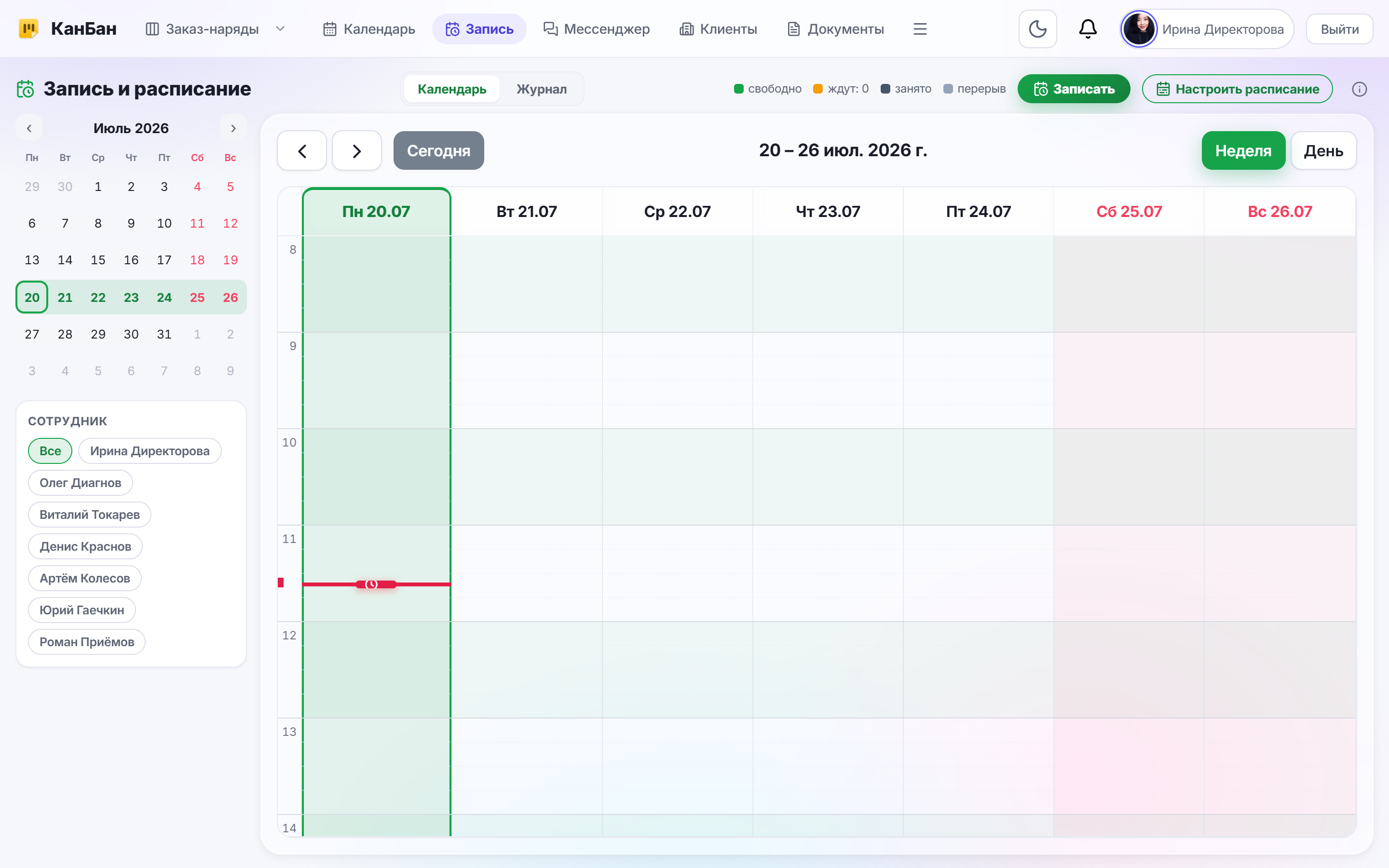This screenshot has width=1389, height=868.
Task: Open notifications bell
Action: [x=1088, y=29]
